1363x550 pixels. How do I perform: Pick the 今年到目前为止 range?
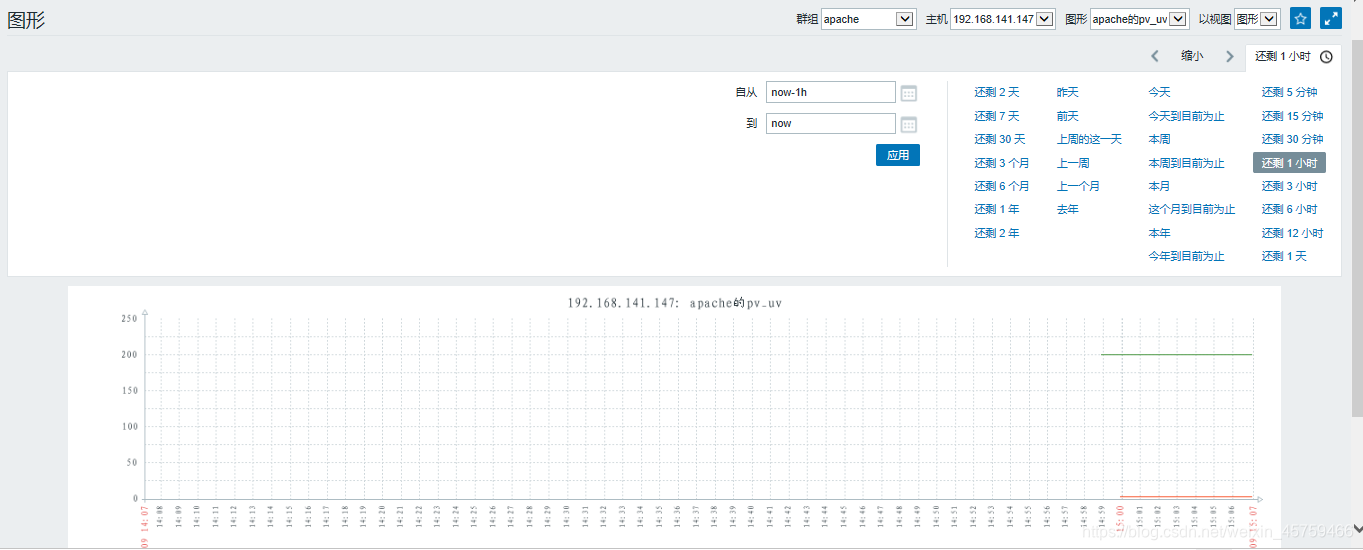[1186, 256]
